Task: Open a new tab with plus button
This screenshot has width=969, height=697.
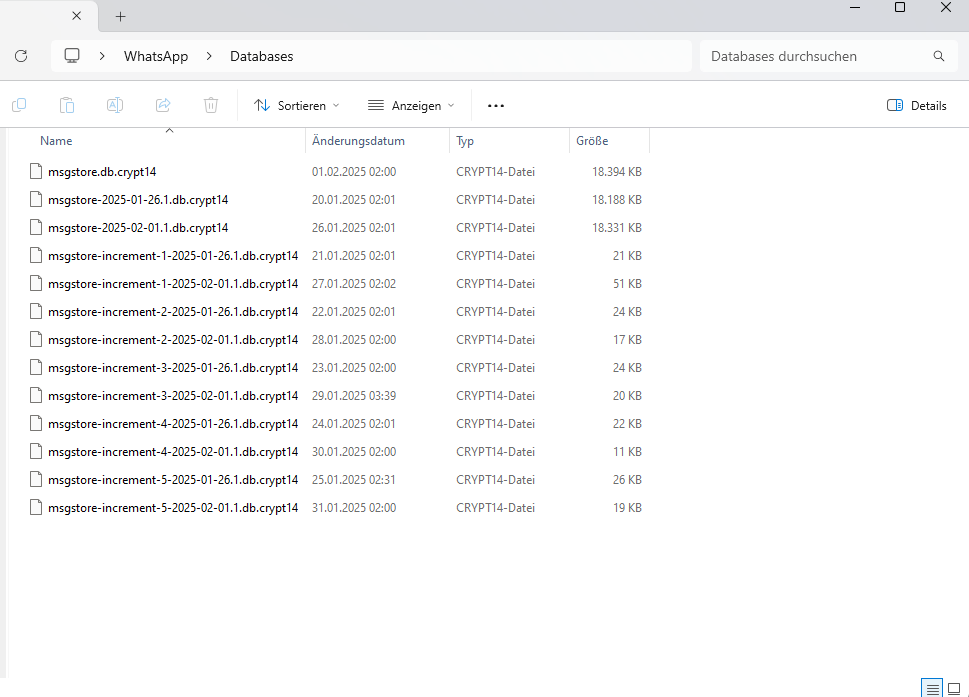Action: (x=121, y=16)
